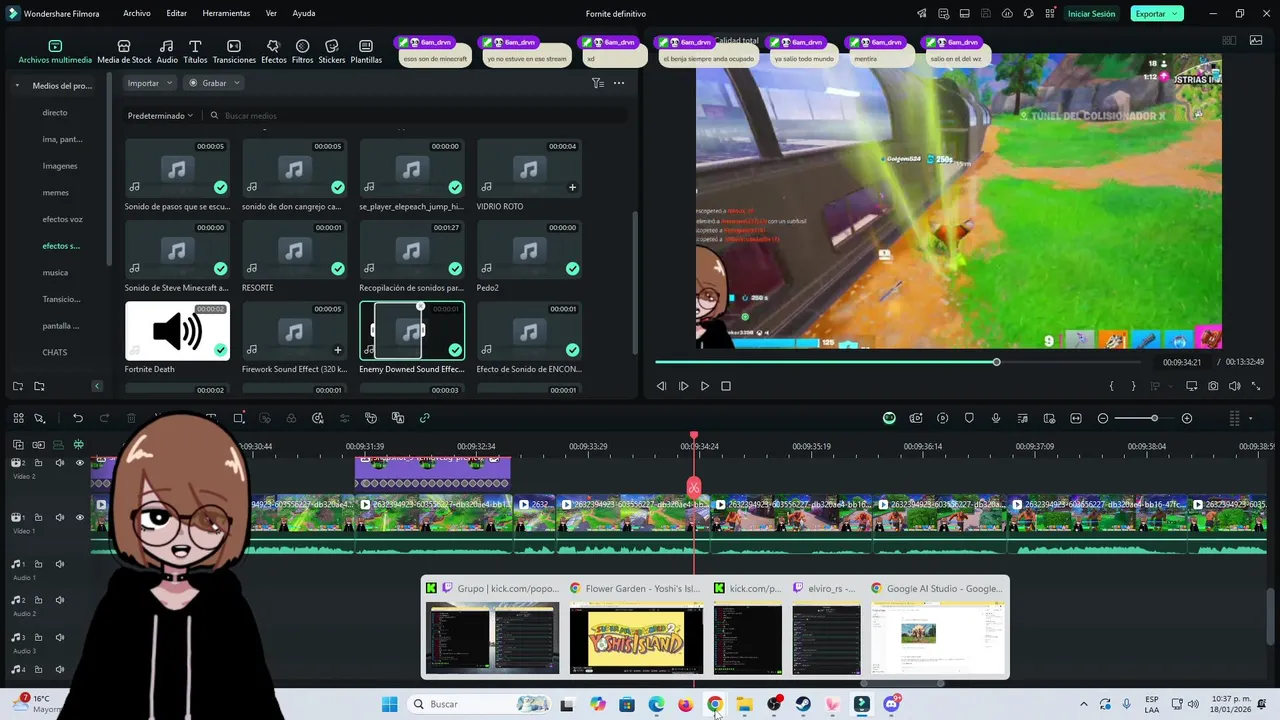Toggle preview fullscreen
Image resolution: width=1280 pixels, height=720 pixels.
[x=1256, y=386]
